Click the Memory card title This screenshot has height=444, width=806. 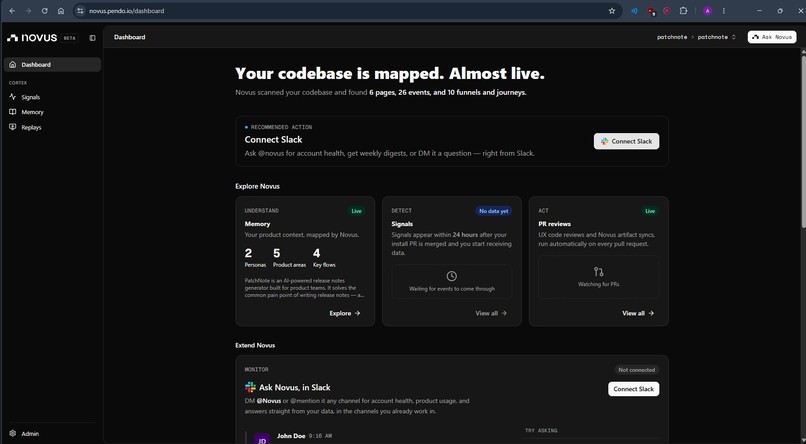coord(257,224)
